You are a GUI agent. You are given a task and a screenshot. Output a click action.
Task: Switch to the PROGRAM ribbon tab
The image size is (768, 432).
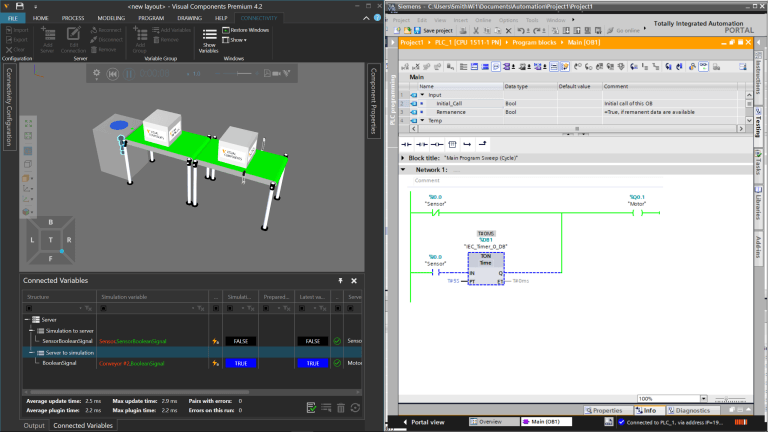[151, 18]
